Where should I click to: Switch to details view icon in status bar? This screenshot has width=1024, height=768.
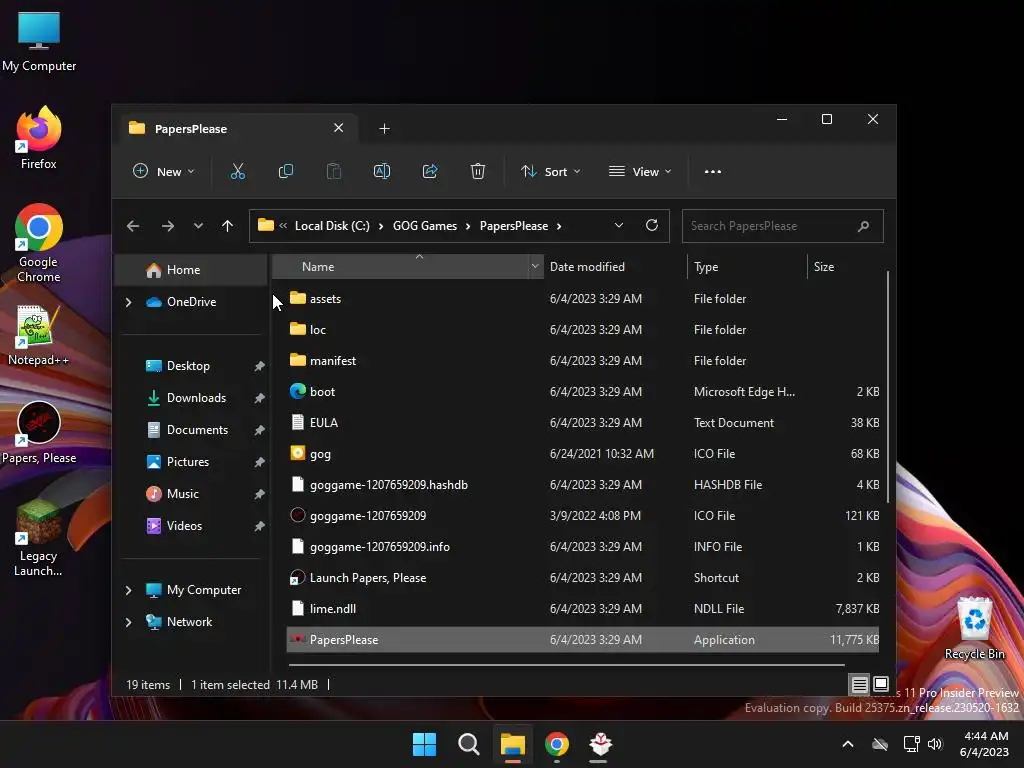(859, 684)
